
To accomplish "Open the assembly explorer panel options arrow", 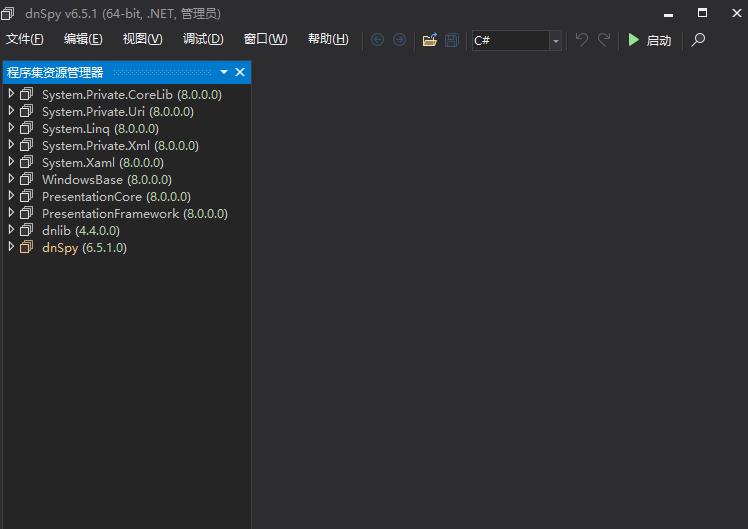I will pyautogui.click(x=224, y=72).
